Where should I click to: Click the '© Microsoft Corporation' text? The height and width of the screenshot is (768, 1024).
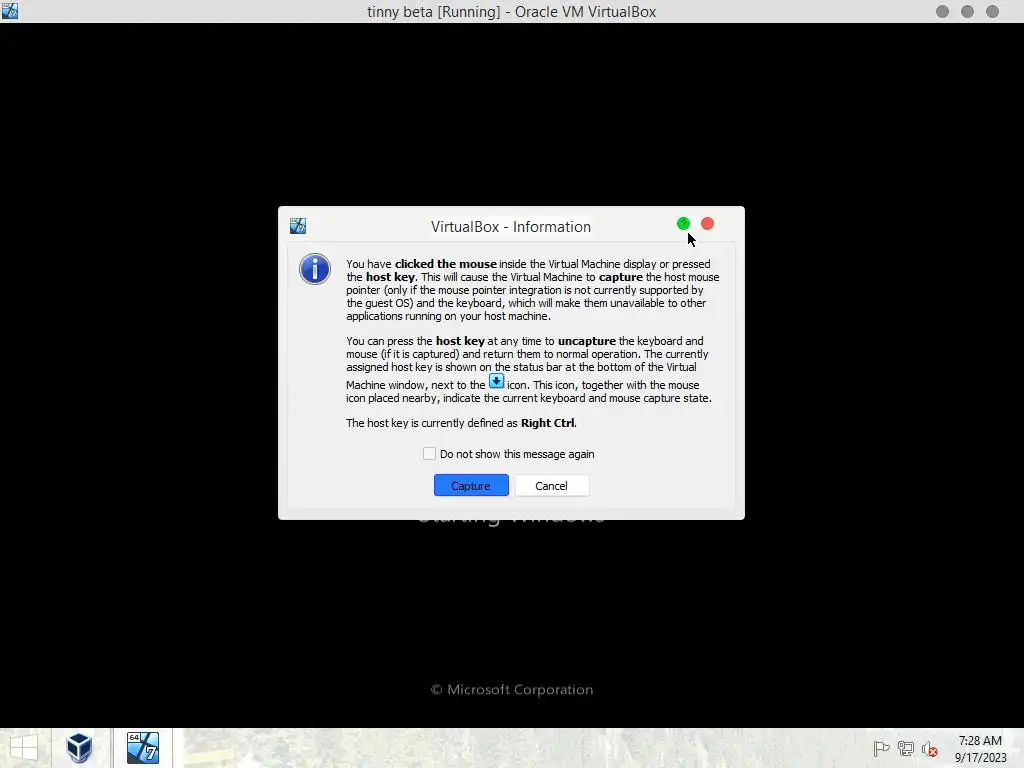(512, 690)
